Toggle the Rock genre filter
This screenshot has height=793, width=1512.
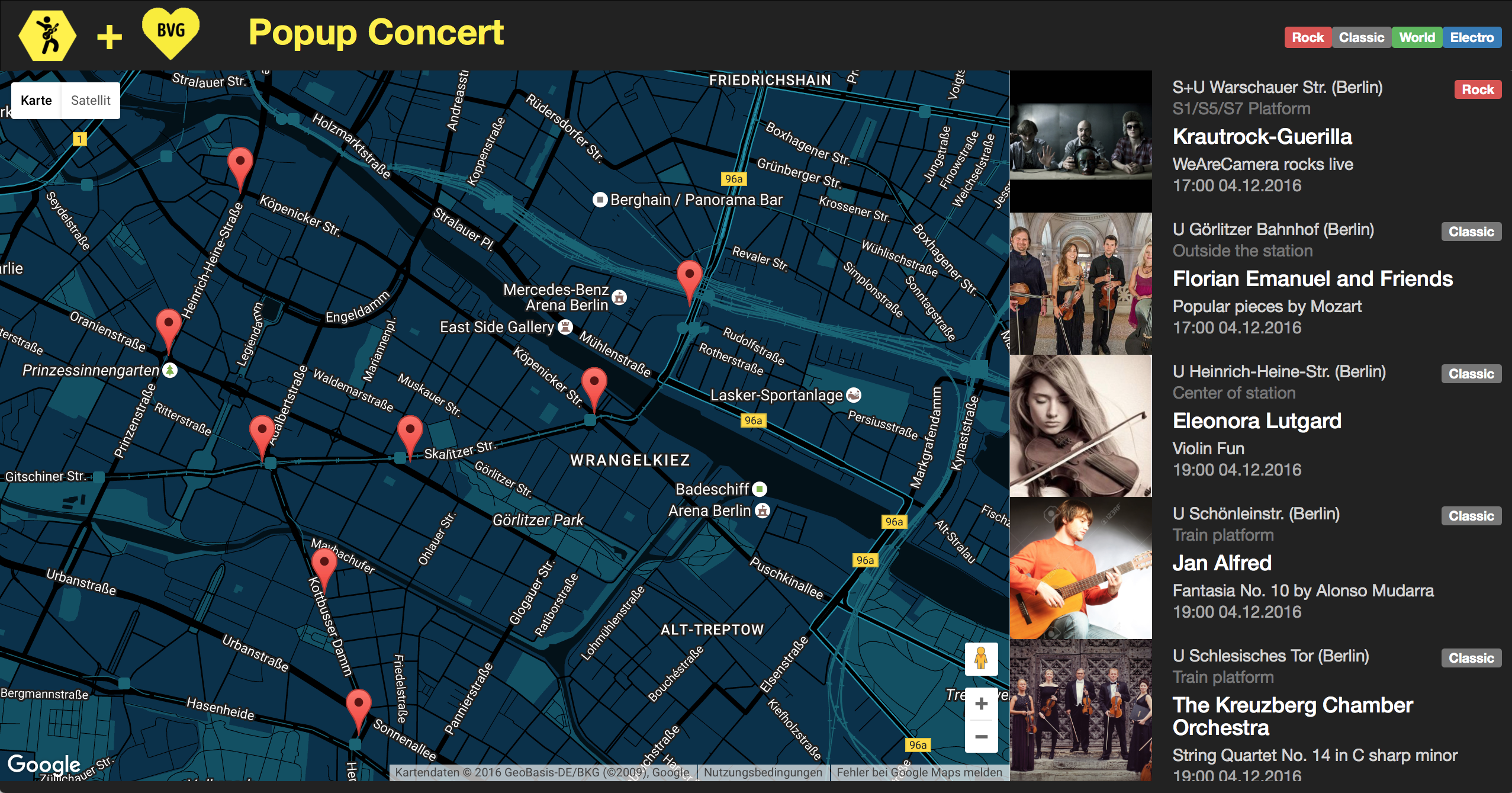(x=1307, y=37)
